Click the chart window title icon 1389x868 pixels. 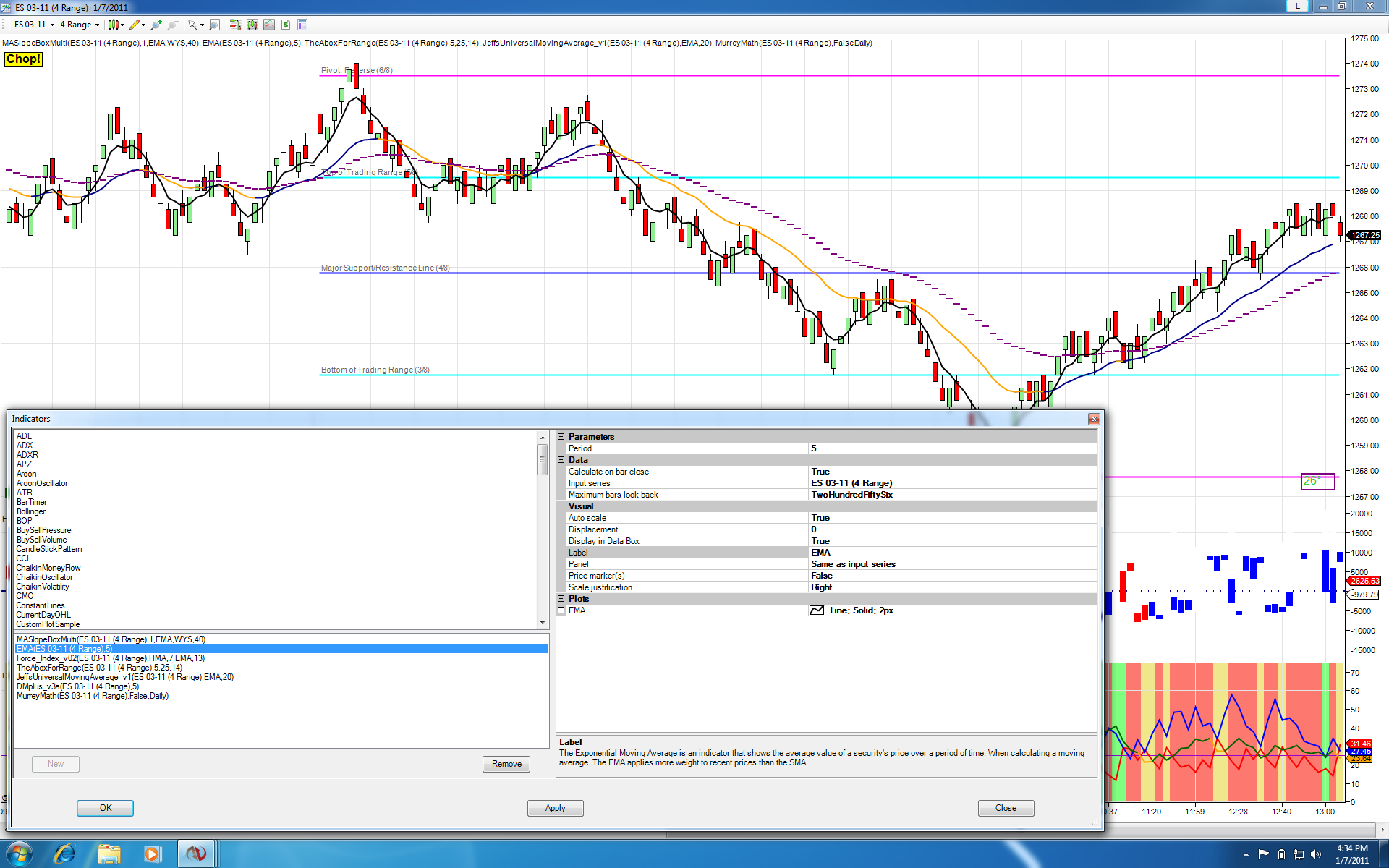pyautogui.click(x=7, y=7)
